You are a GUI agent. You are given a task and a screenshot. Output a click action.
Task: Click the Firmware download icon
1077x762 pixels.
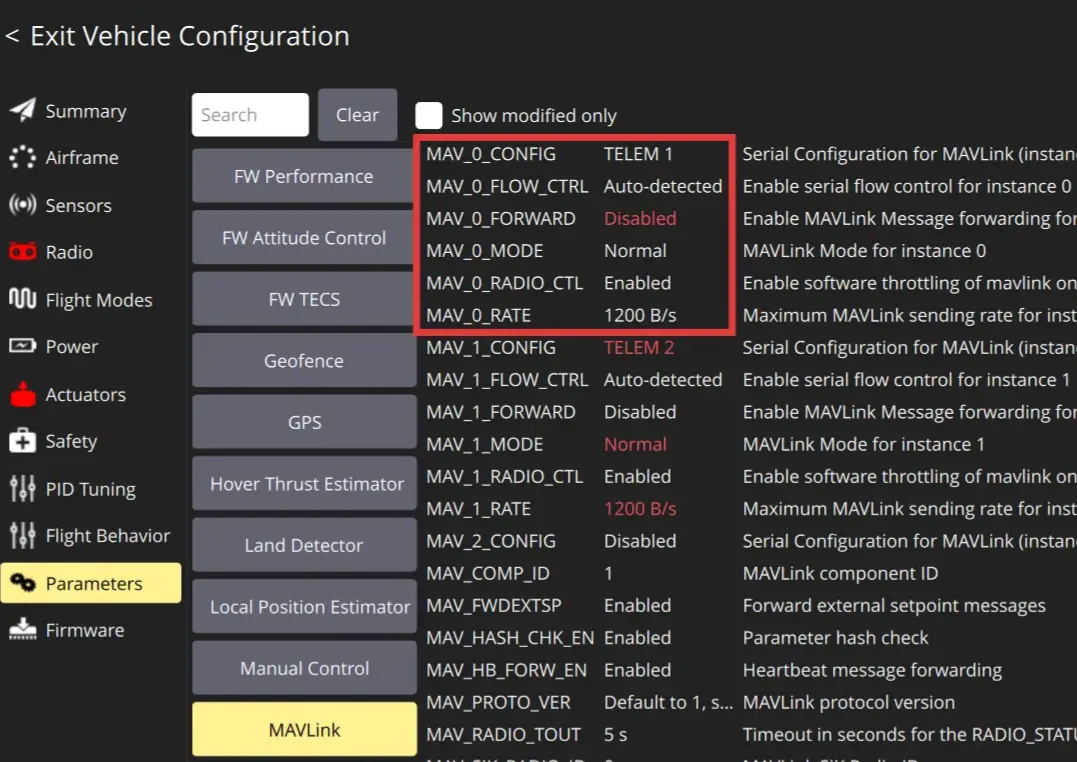22,629
